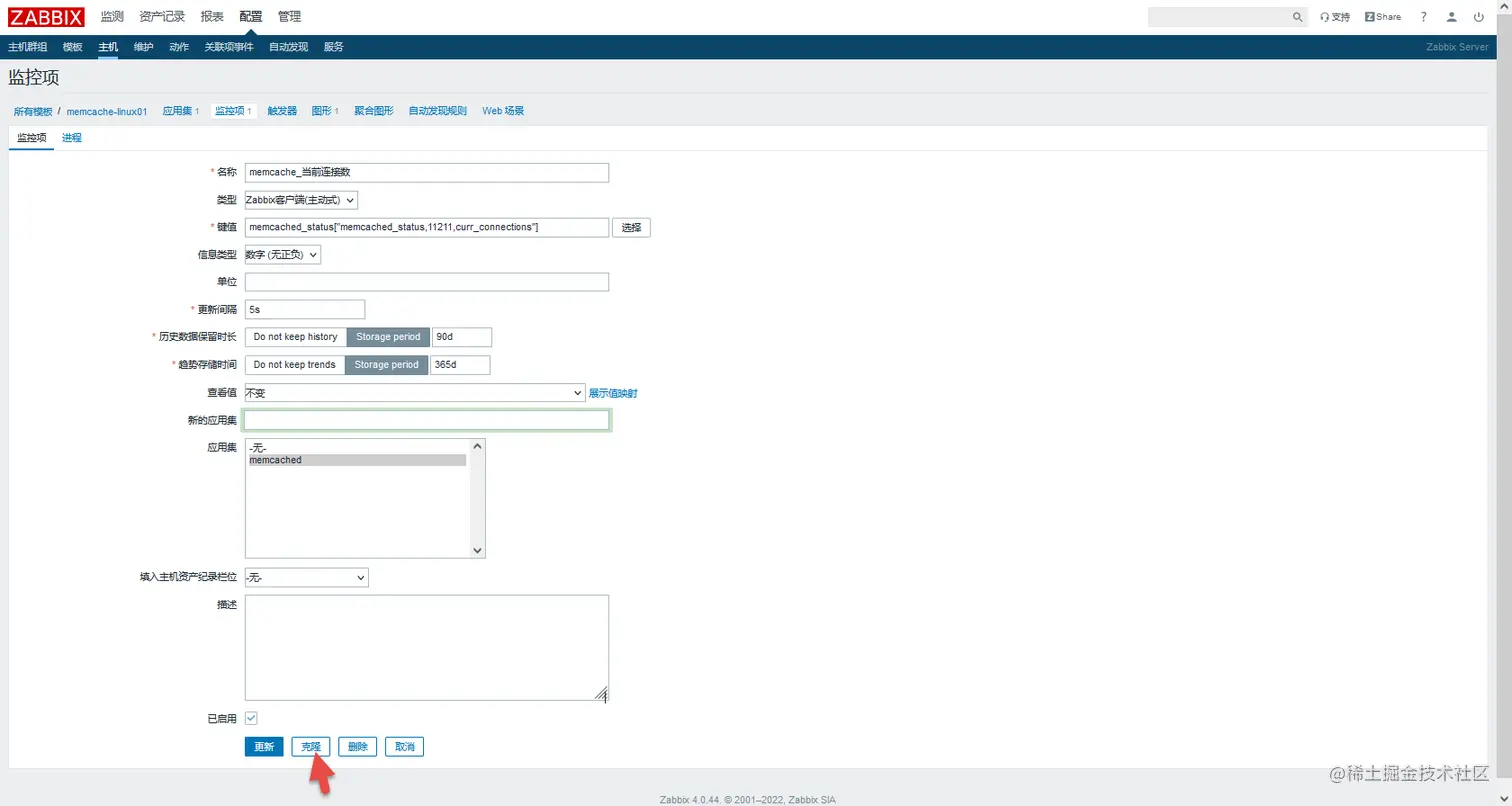Open the 资产记录 top menu
This screenshot has height=806, width=1512.
[x=162, y=17]
